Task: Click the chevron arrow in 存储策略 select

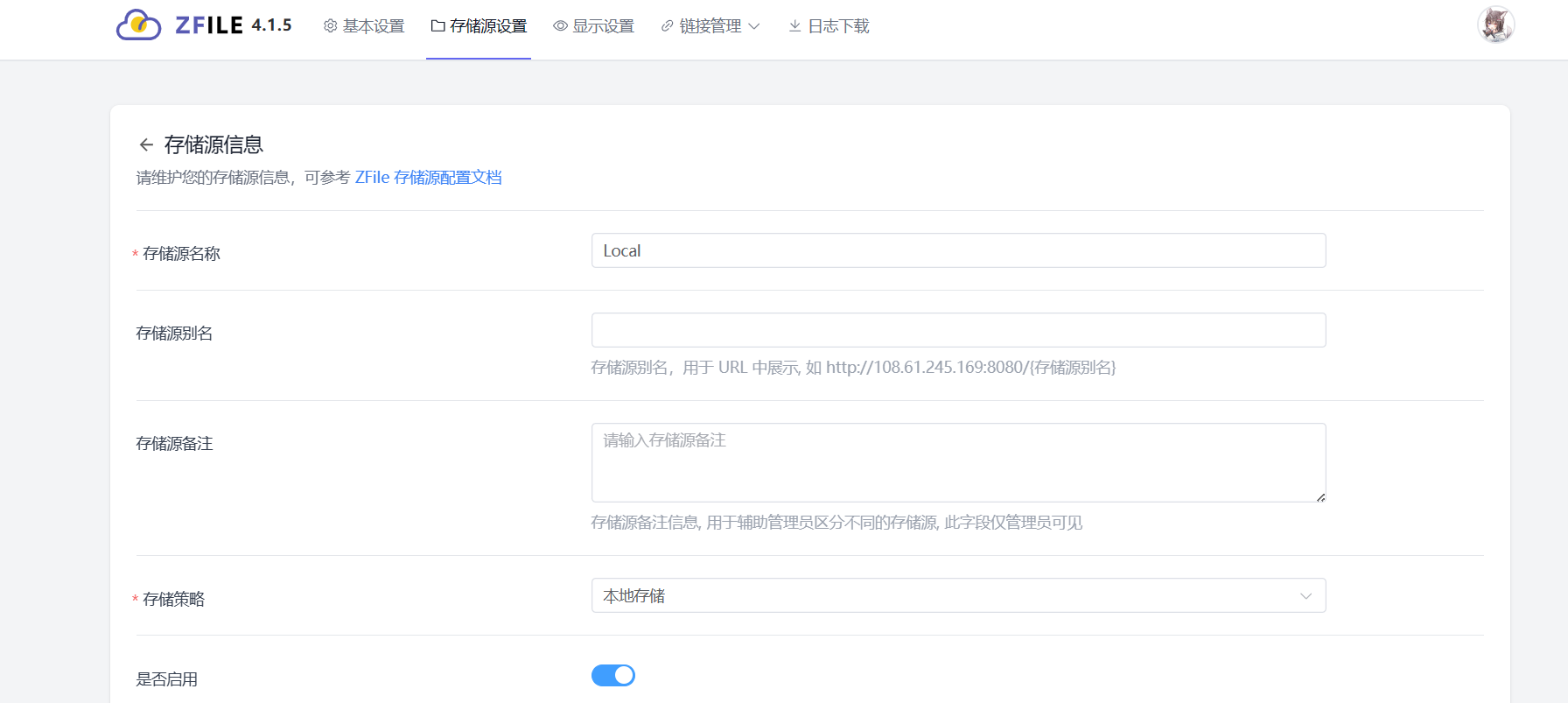Action: pyautogui.click(x=1305, y=596)
